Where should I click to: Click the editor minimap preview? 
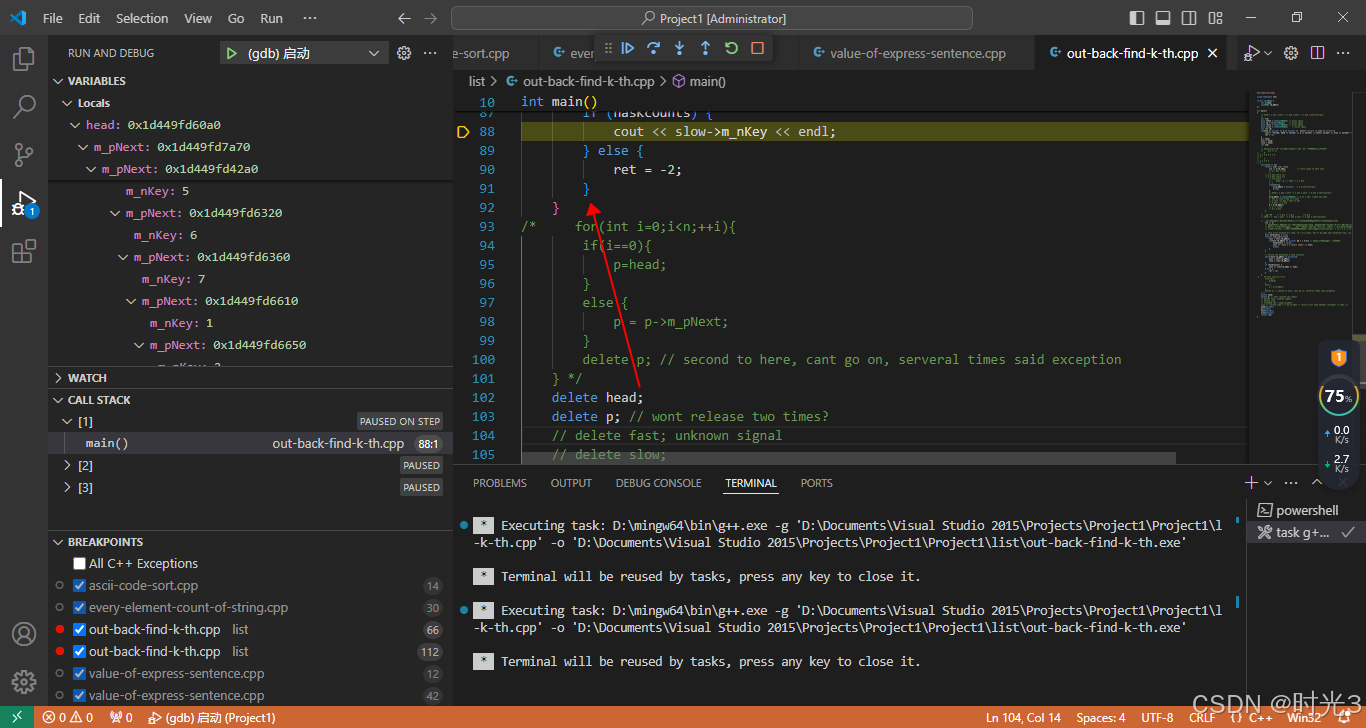pos(1301,205)
